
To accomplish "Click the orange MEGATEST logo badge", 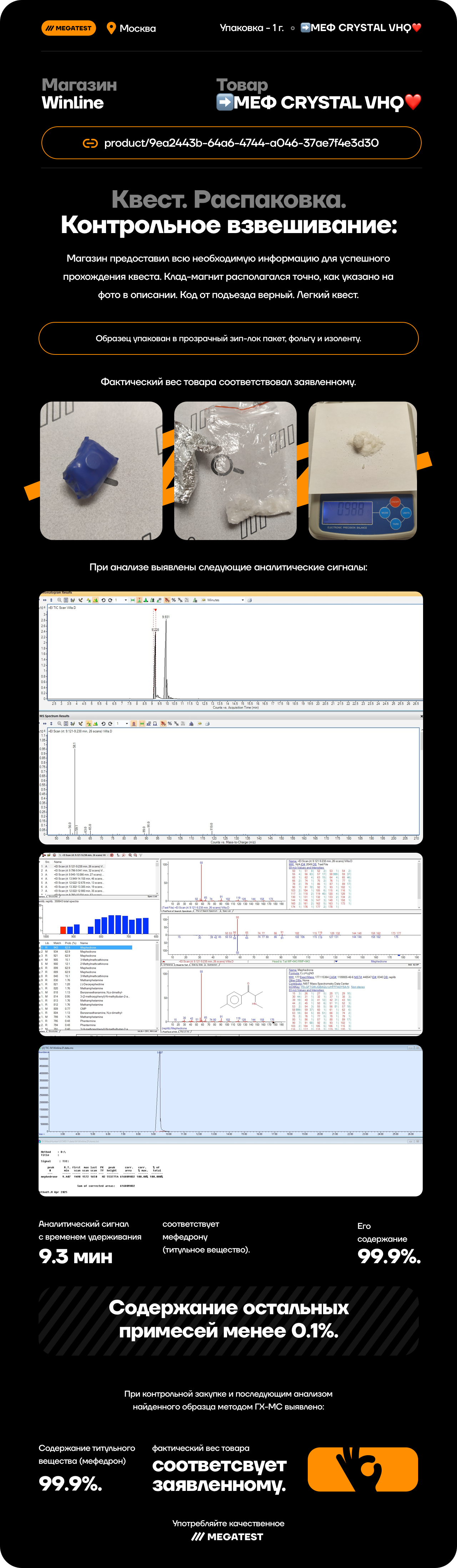I will pos(69,28).
